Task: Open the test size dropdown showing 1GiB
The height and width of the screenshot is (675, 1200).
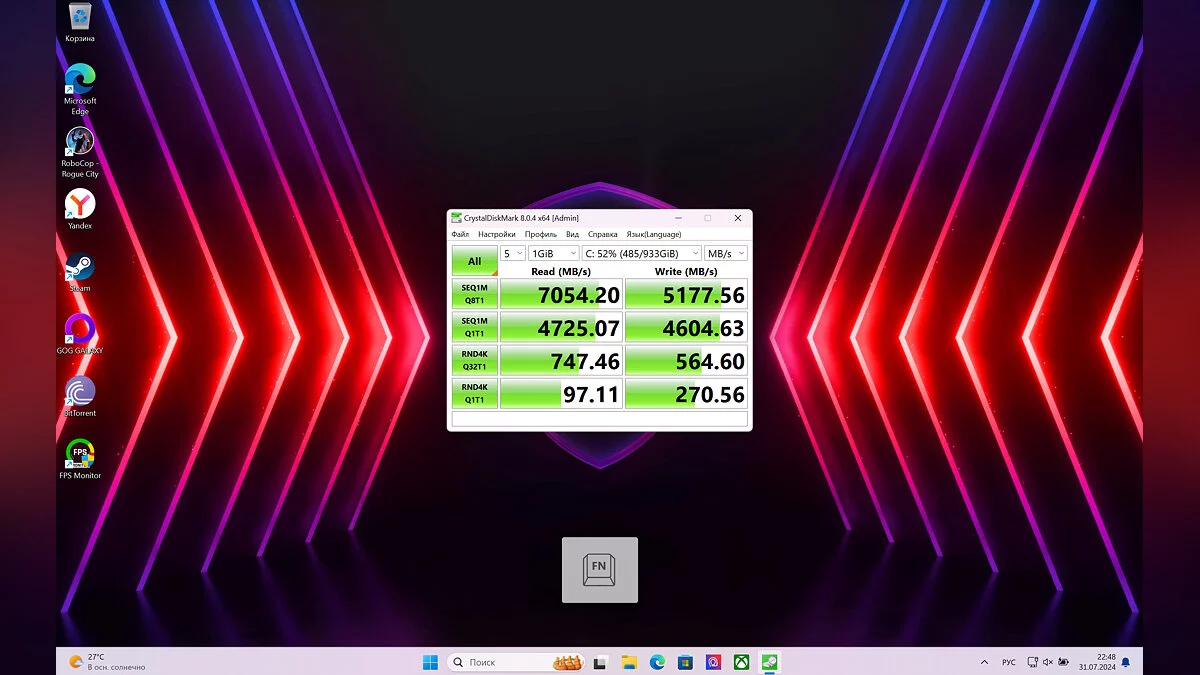Action: pyautogui.click(x=553, y=253)
